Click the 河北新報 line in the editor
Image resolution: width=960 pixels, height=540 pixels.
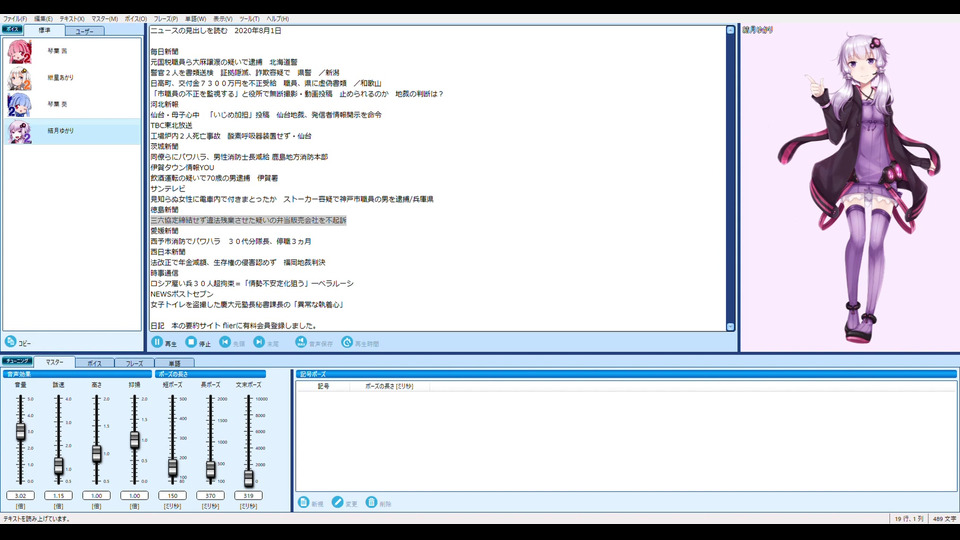(165, 104)
